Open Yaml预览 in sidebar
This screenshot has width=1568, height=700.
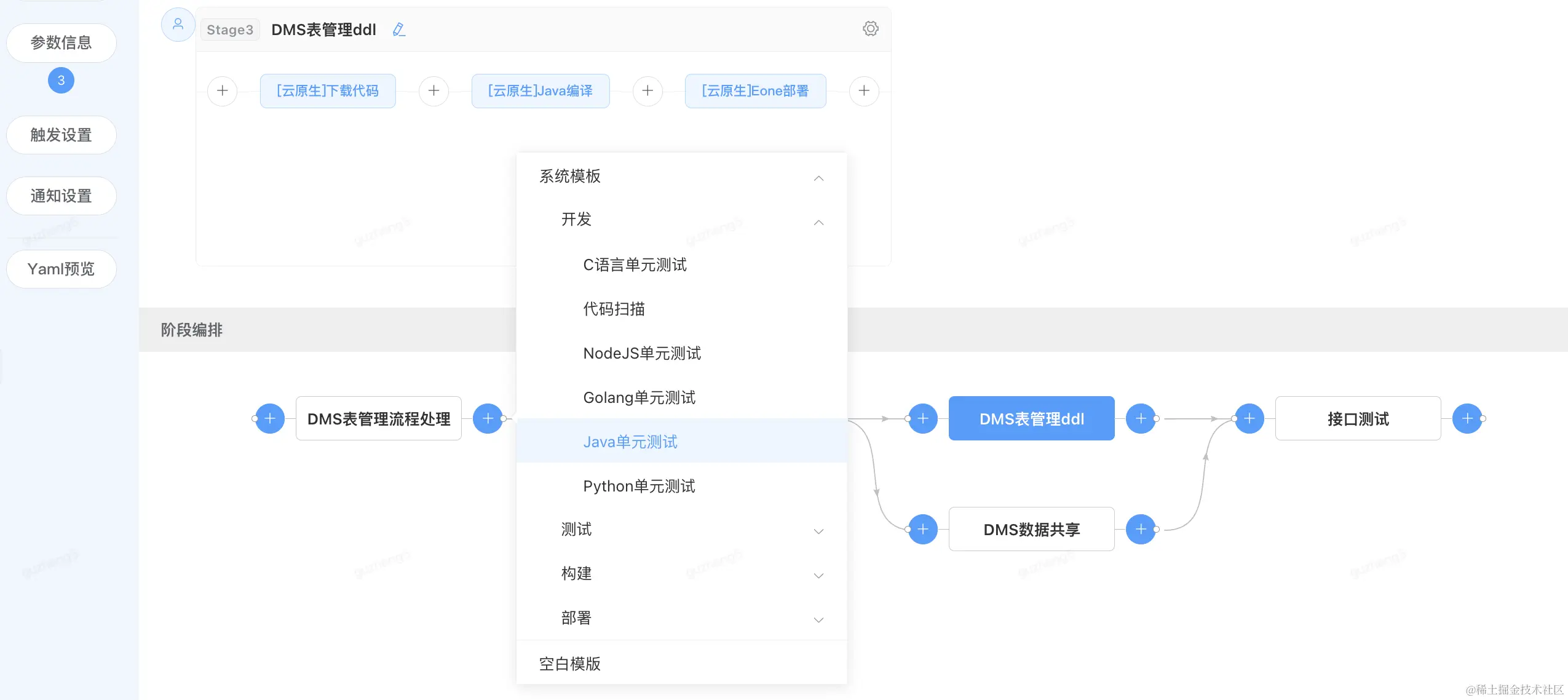61,269
